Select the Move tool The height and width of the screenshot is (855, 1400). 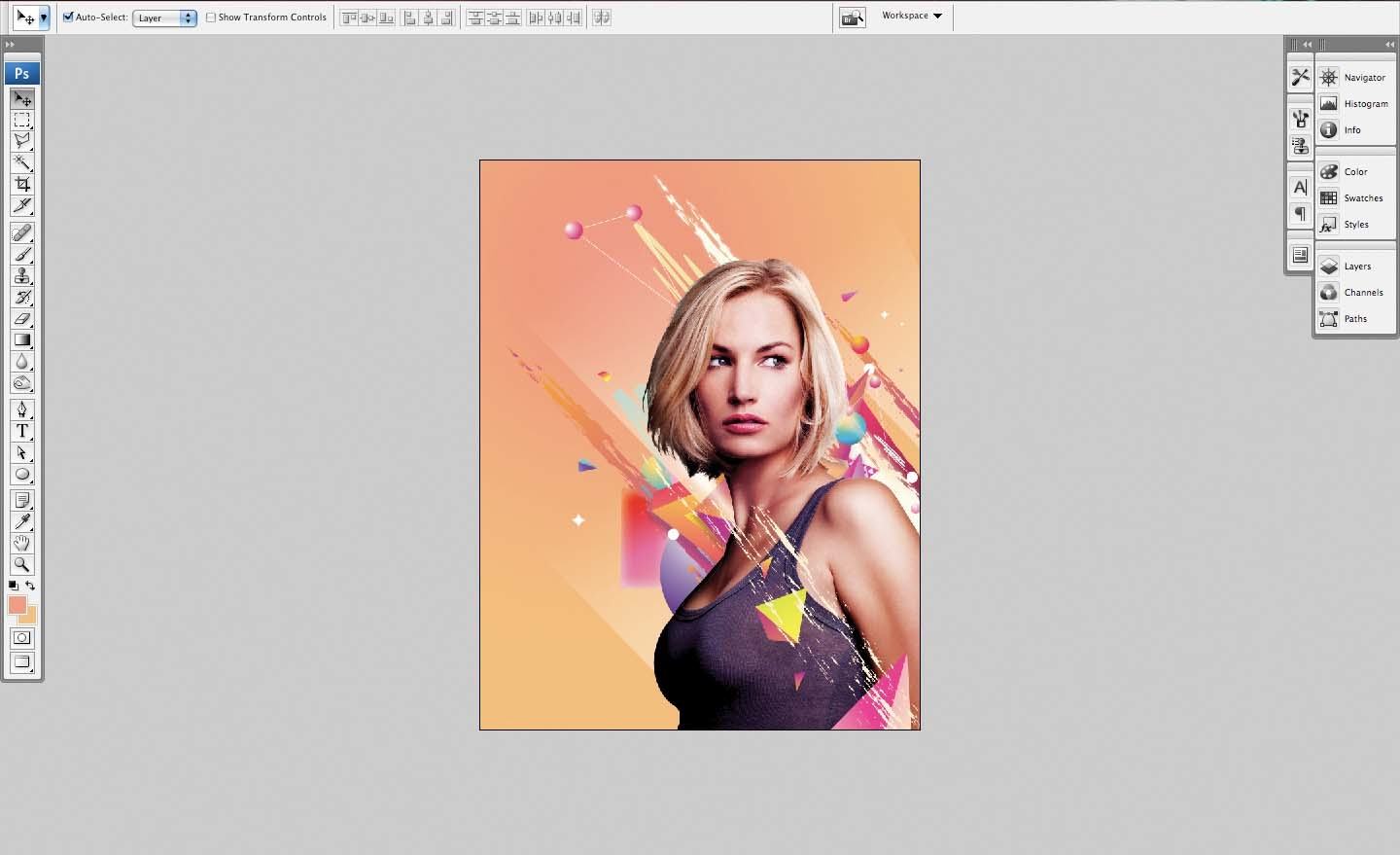tap(22, 98)
